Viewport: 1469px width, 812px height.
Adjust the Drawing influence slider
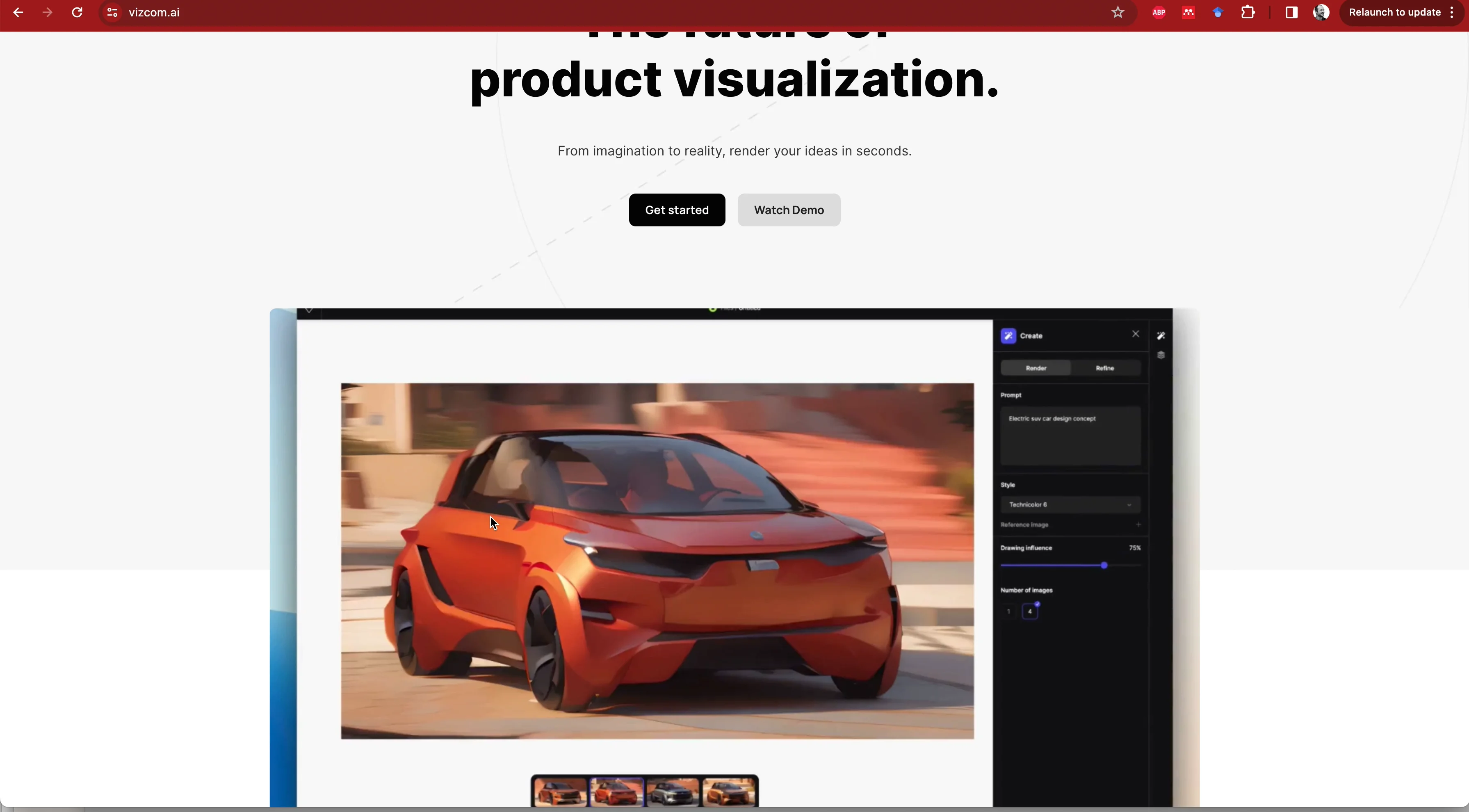(1104, 565)
